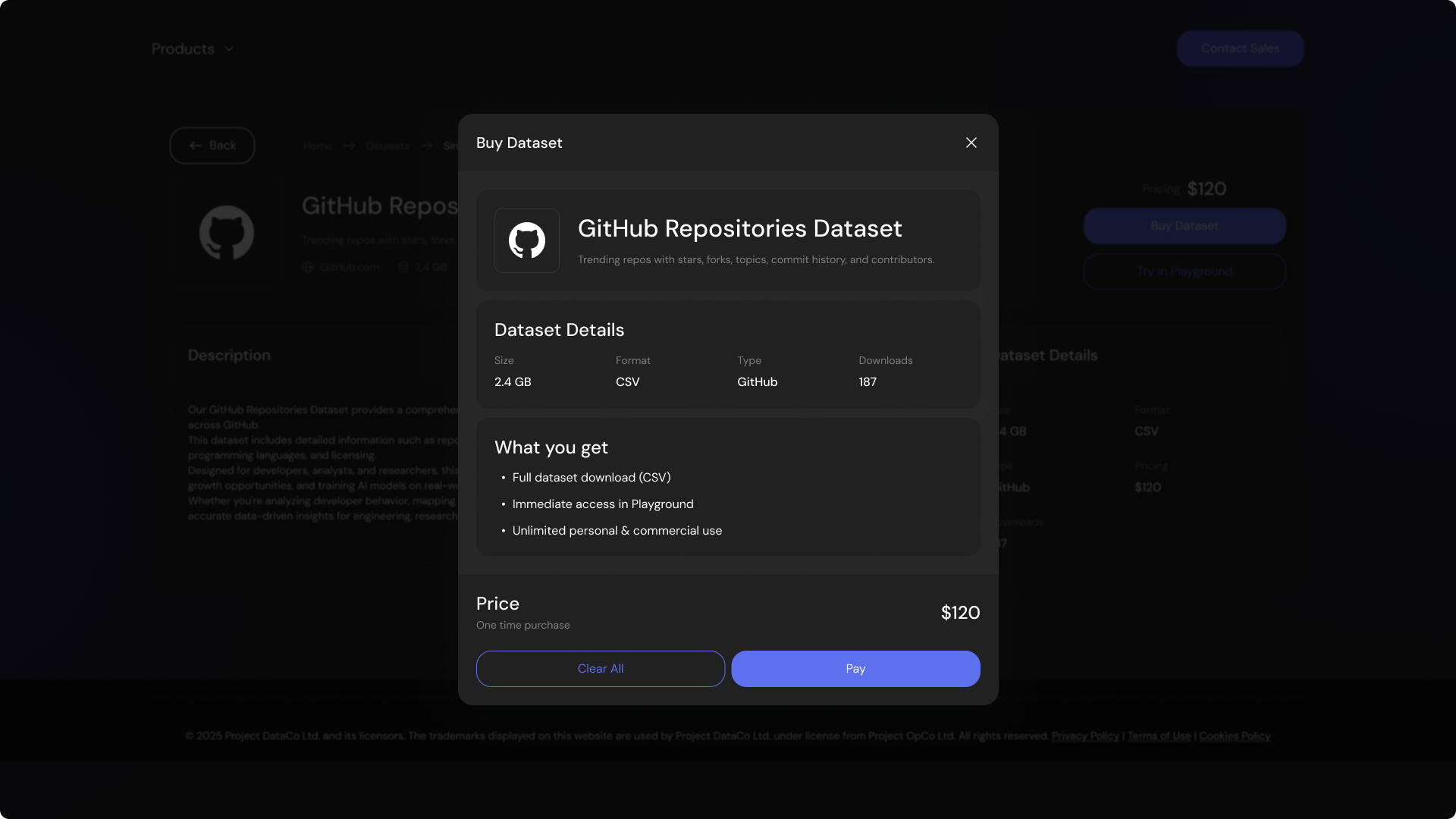Open the Terms of Use link
The image size is (1456, 819).
(x=1158, y=736)
